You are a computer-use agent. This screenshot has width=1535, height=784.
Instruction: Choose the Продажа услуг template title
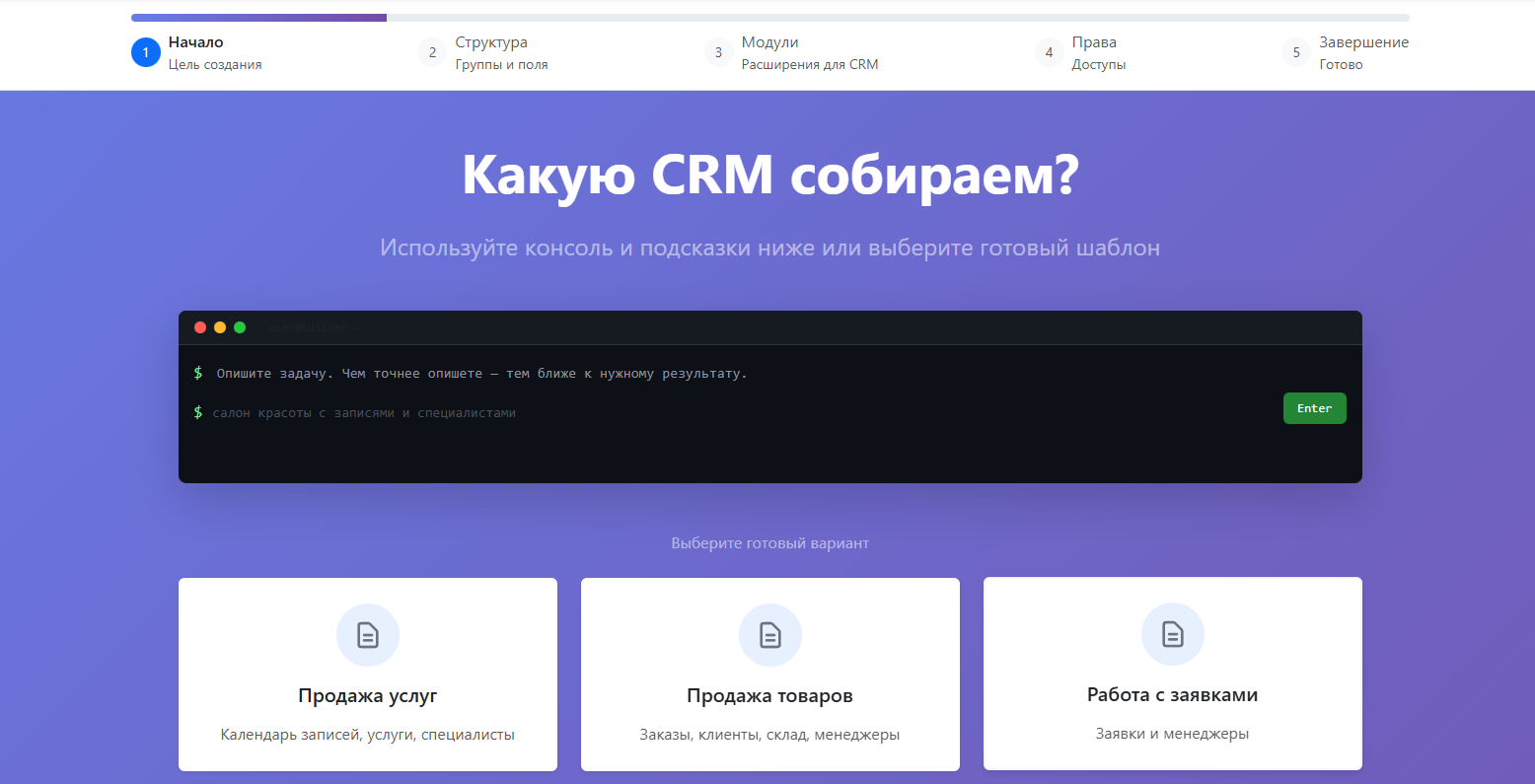point(368,695)
